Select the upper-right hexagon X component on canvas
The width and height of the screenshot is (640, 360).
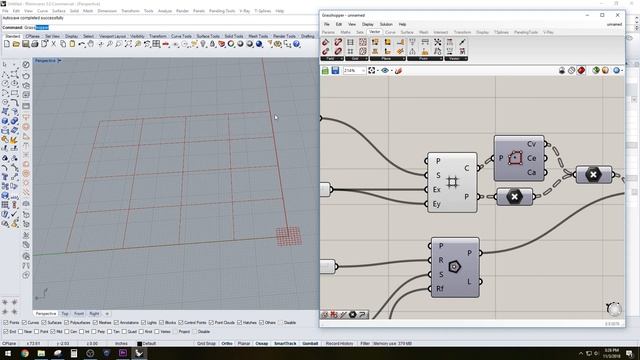tap(593, 175)
